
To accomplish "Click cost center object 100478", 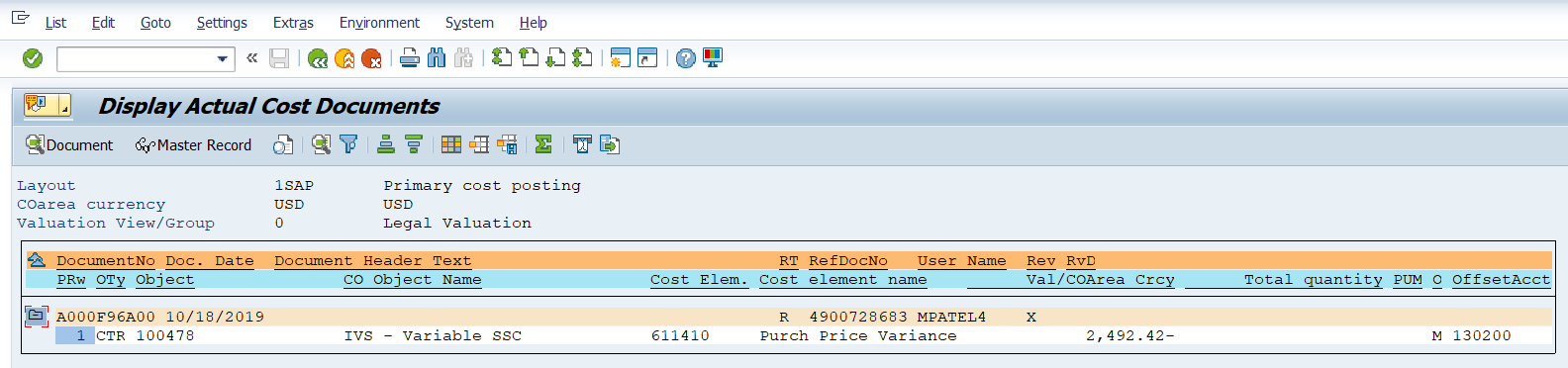I will point(165,336).
